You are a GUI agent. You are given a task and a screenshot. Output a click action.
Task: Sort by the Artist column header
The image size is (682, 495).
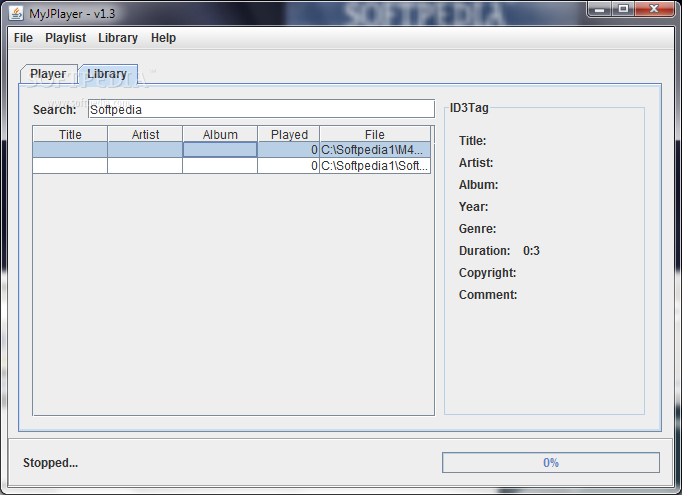pyautogui.click(x=145, y=134)
